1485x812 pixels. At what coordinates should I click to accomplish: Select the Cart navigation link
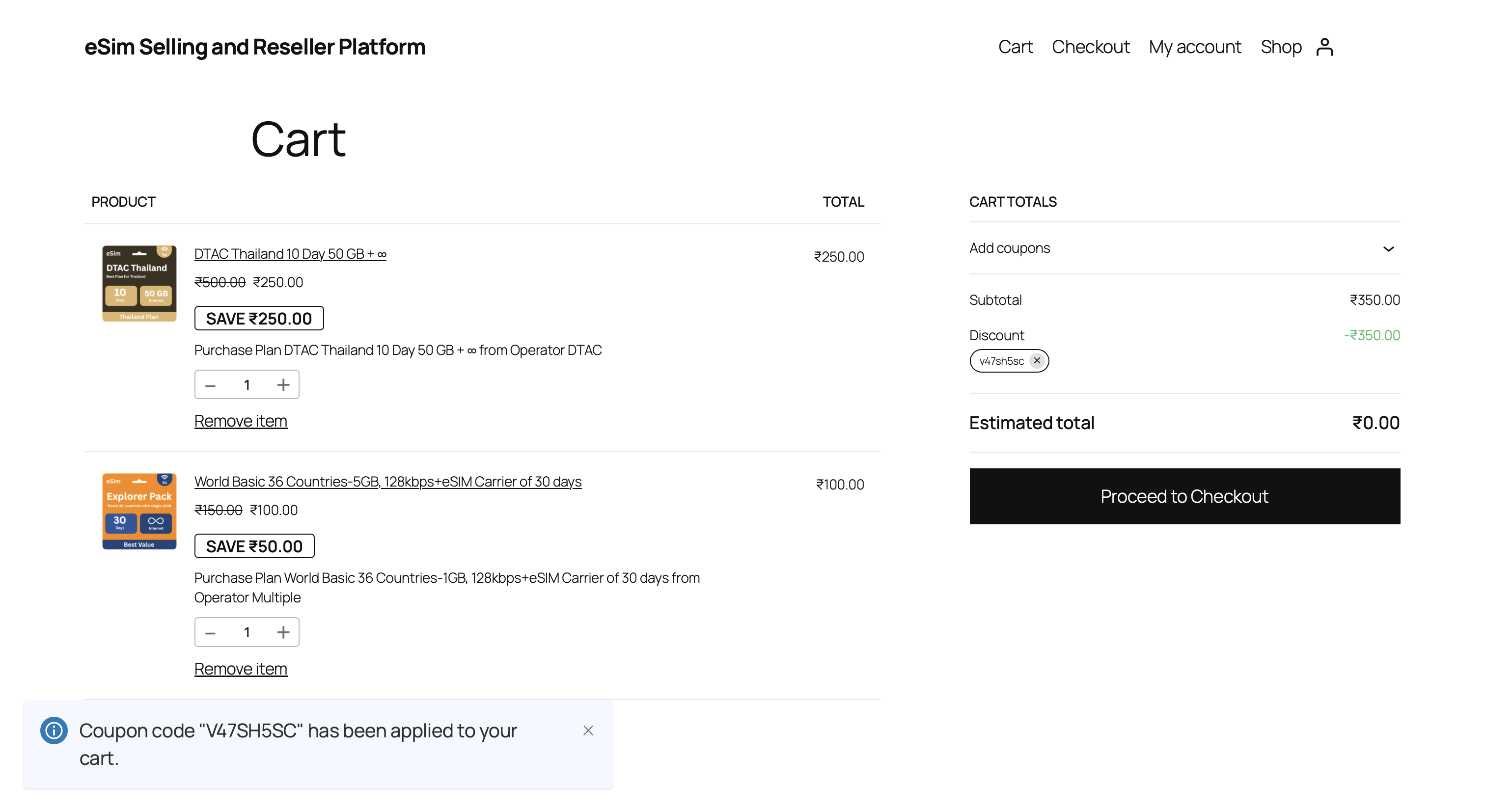(1016, 47)
